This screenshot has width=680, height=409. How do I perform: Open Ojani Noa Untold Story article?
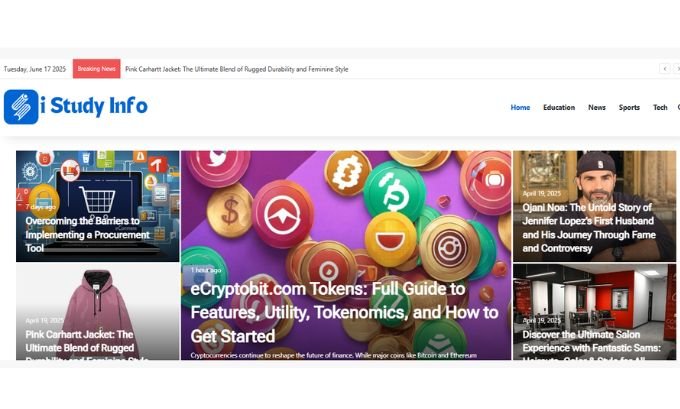589,228
